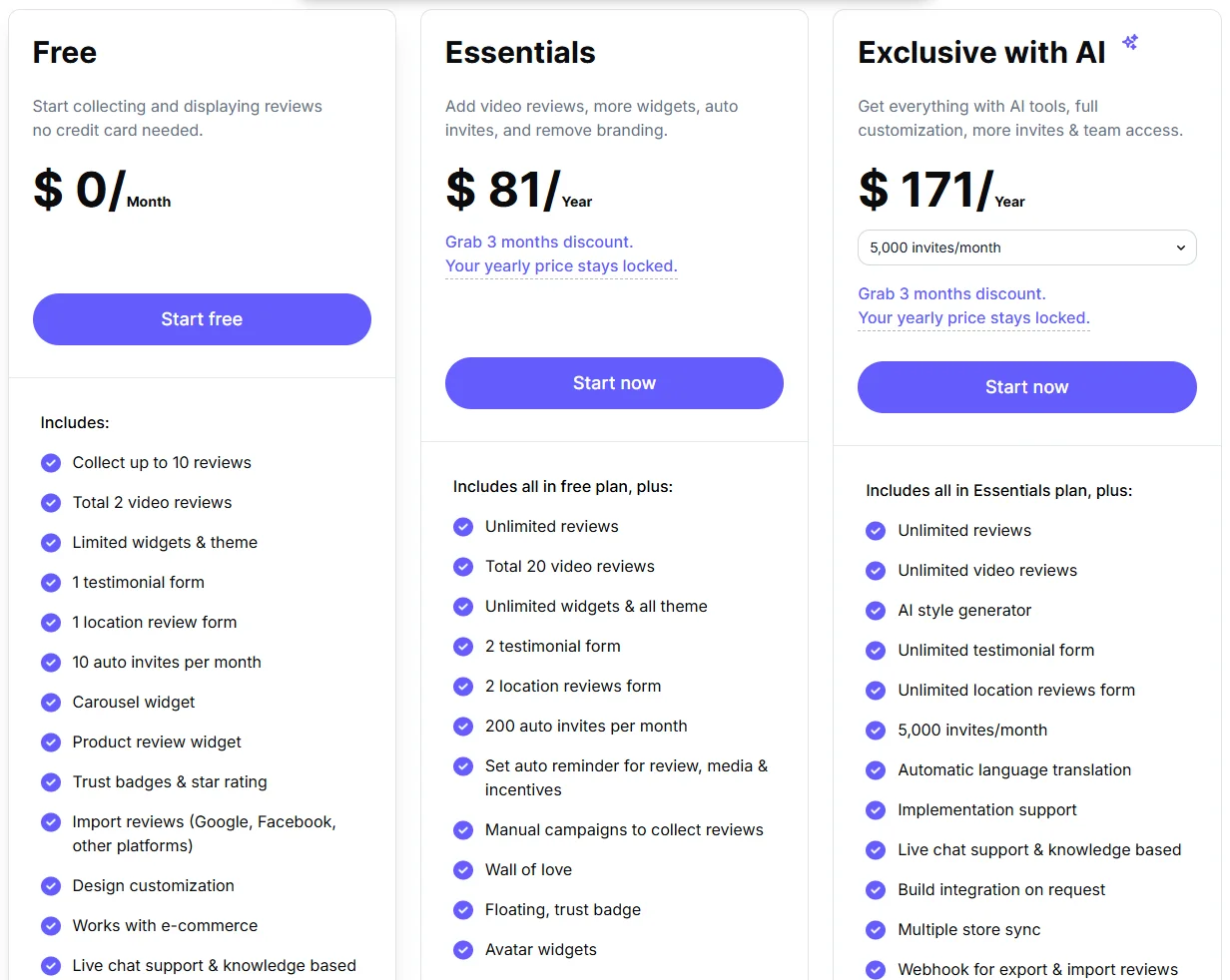Click the checkmark beside Floating, trust badge
1230x980 pixels.
[x=463, y=909]
